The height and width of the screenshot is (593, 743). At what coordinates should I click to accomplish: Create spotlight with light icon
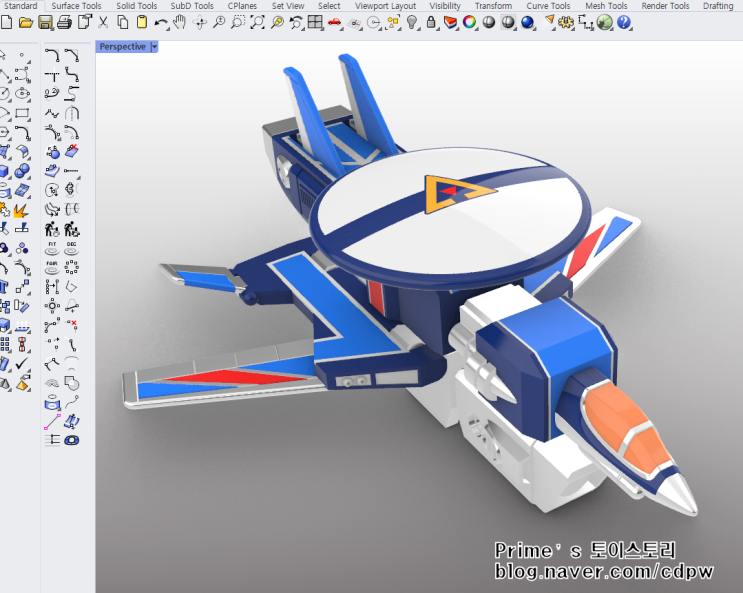tap(549, 21)
